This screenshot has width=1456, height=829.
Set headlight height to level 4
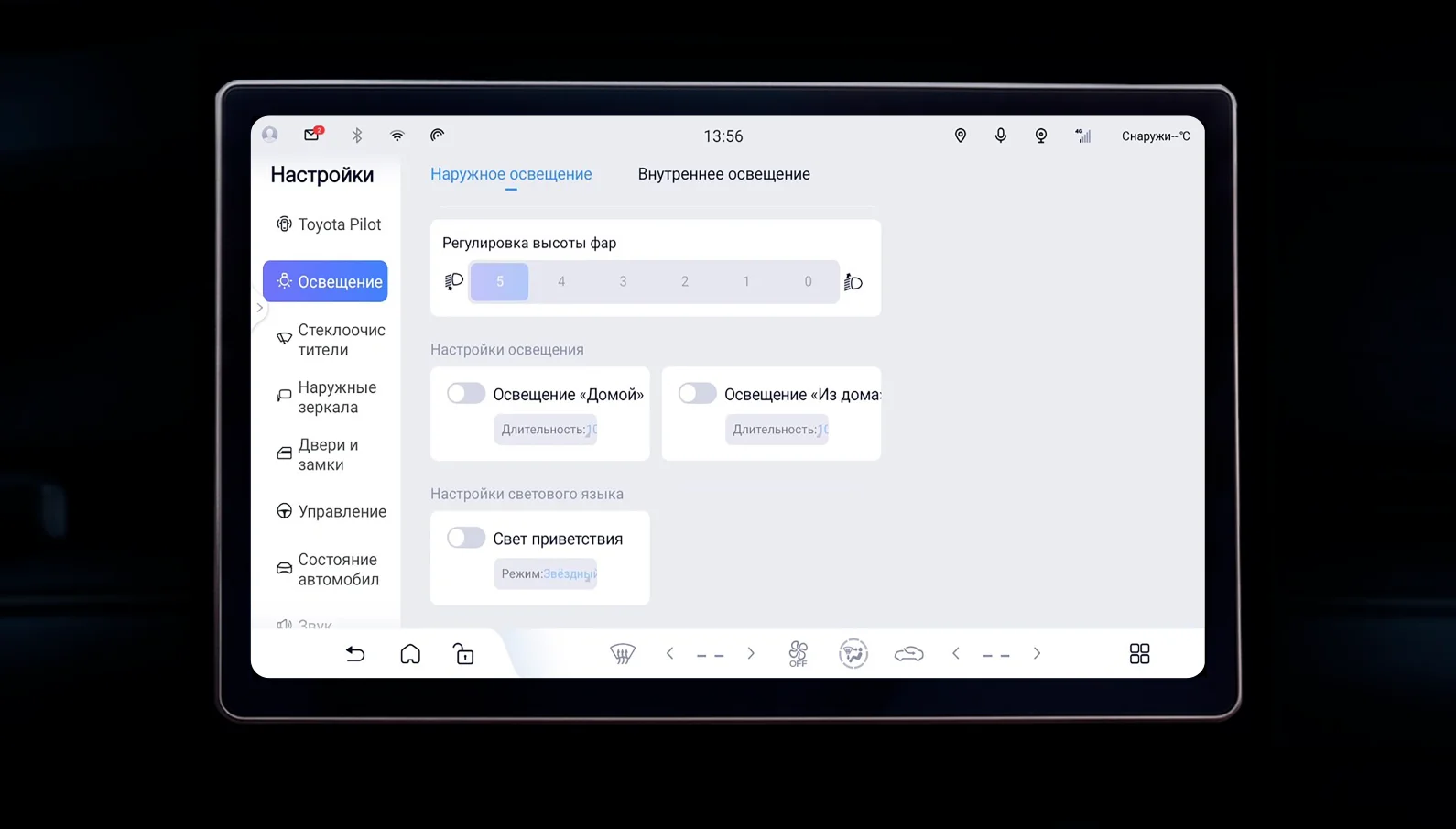561,281
